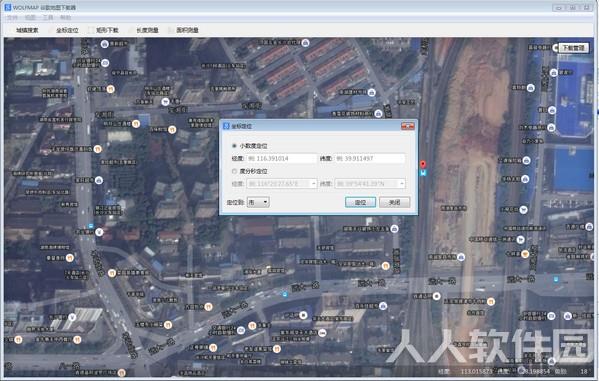Image resolution: width=599 pixels, height=381 pixels.
Task: Click the status bar zoom level 18
Action: tap(584, 371)
